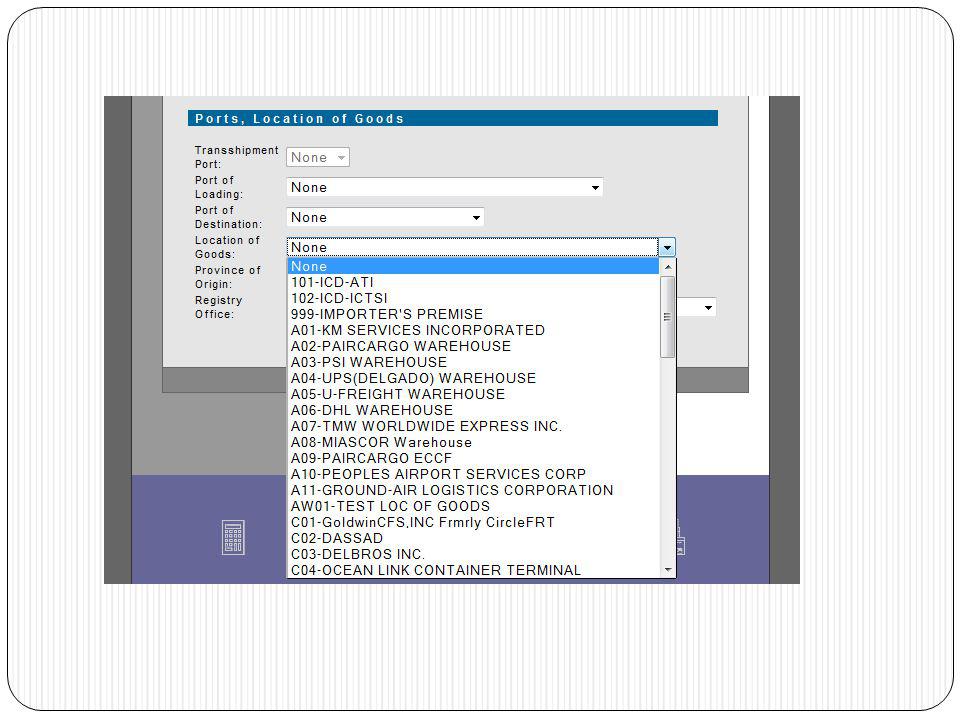Select A04-UPS(DELGADO) WAREHOUSE

473,378
